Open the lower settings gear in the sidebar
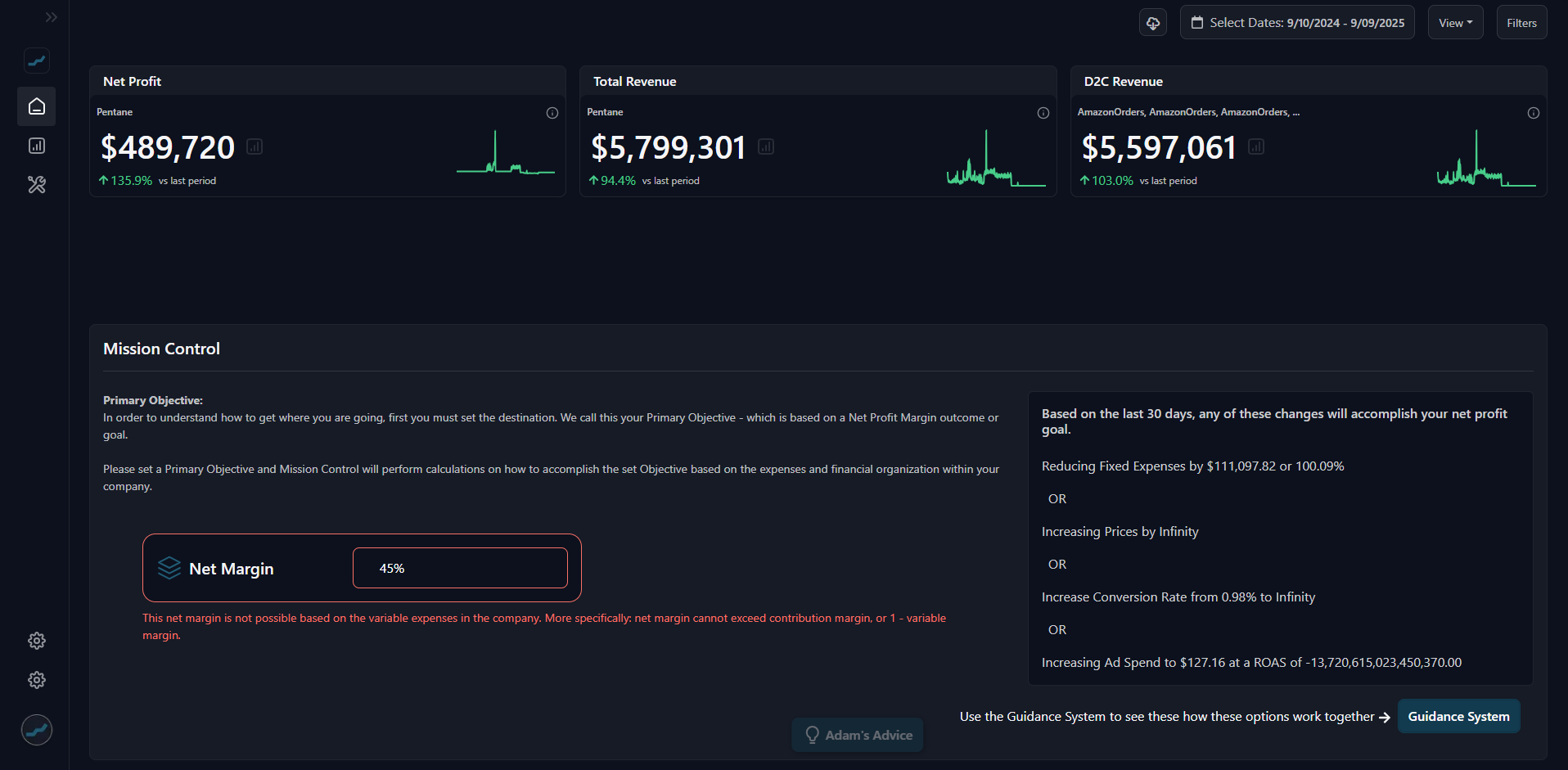This screenshot has height=770, width=1568. [x=36, y=680]
